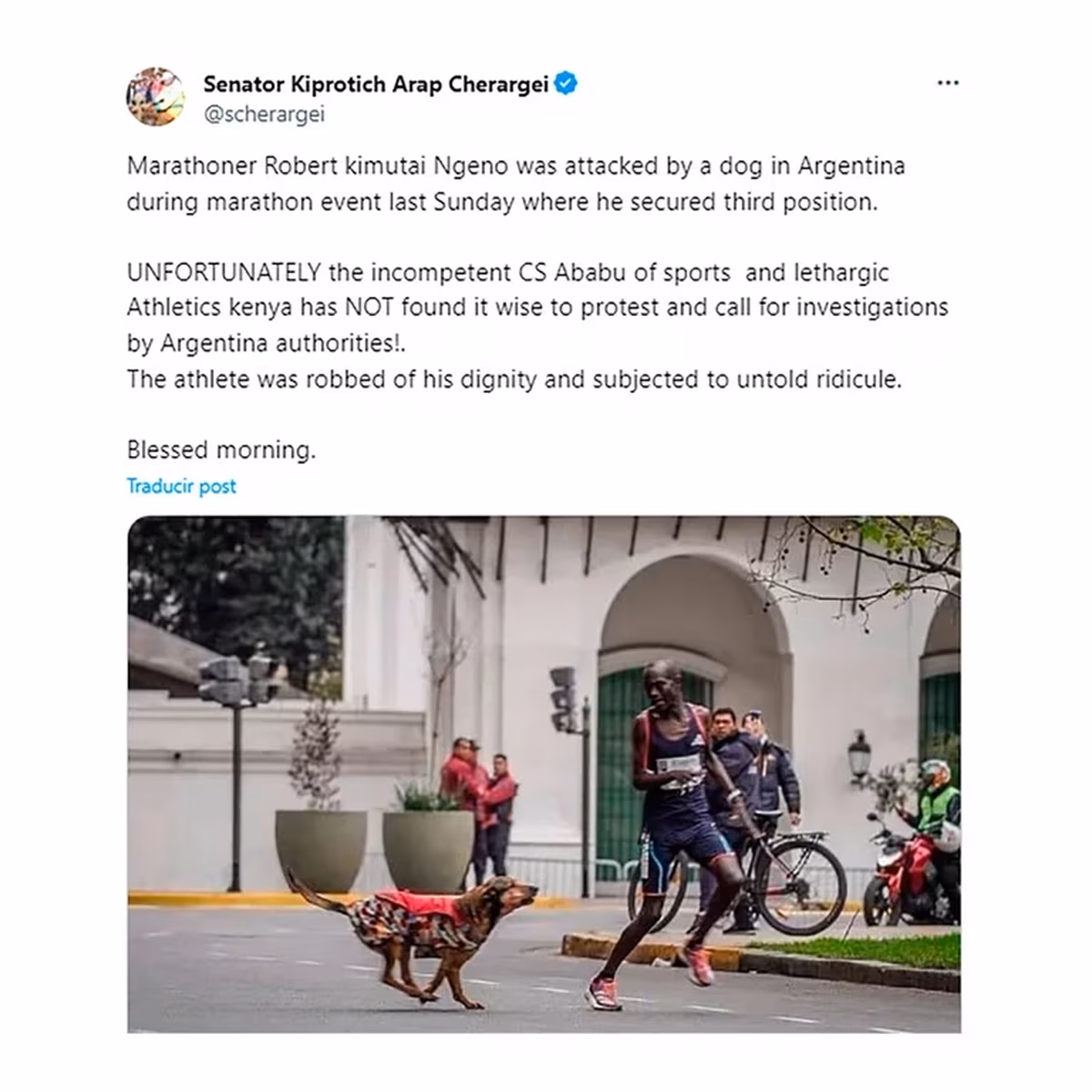The image size is (1092, 1092).
Task: Click the Blessed morning text line
Action: tap(221, 450)
